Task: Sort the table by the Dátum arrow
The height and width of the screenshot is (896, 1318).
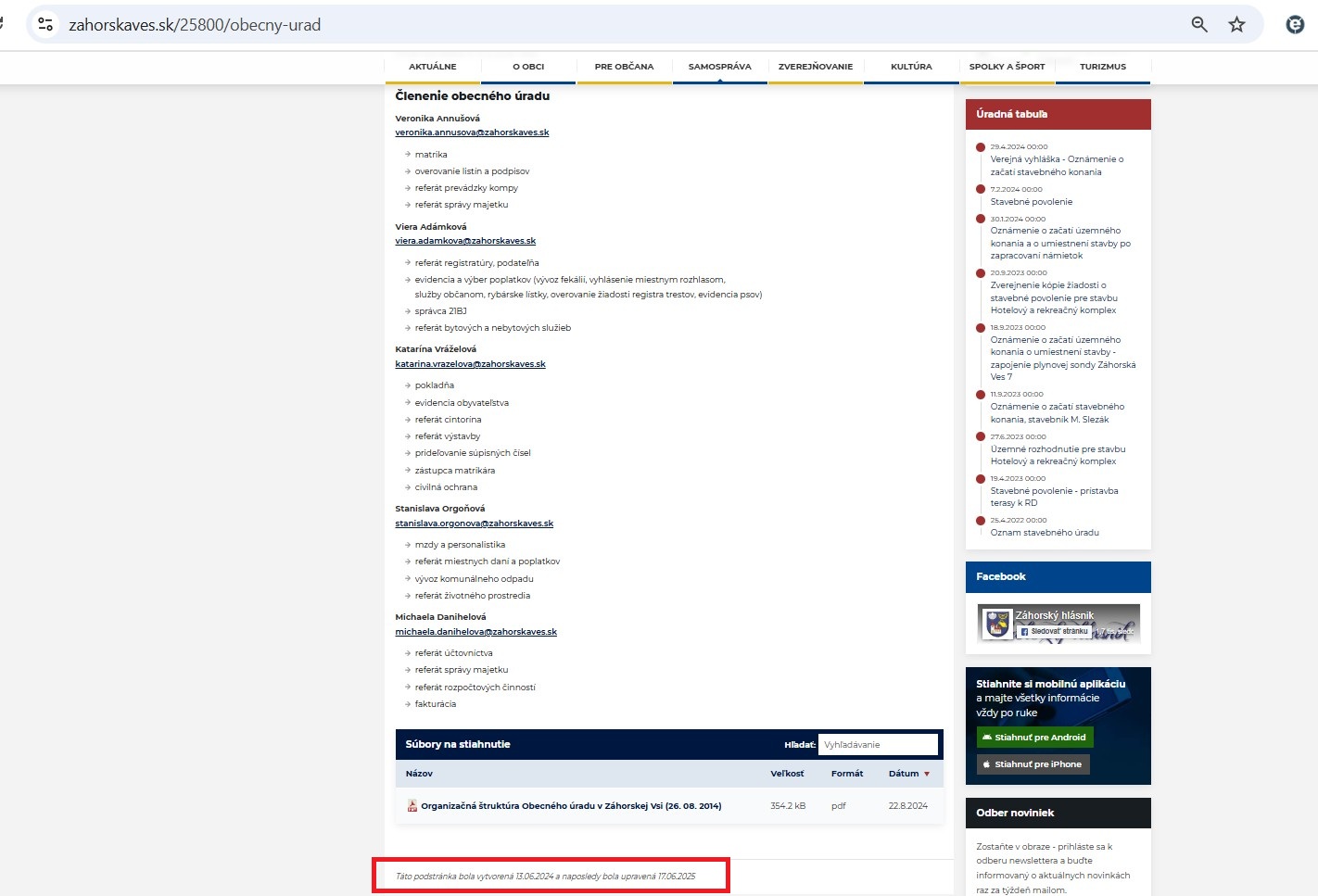Action: (x=927, y=774)
